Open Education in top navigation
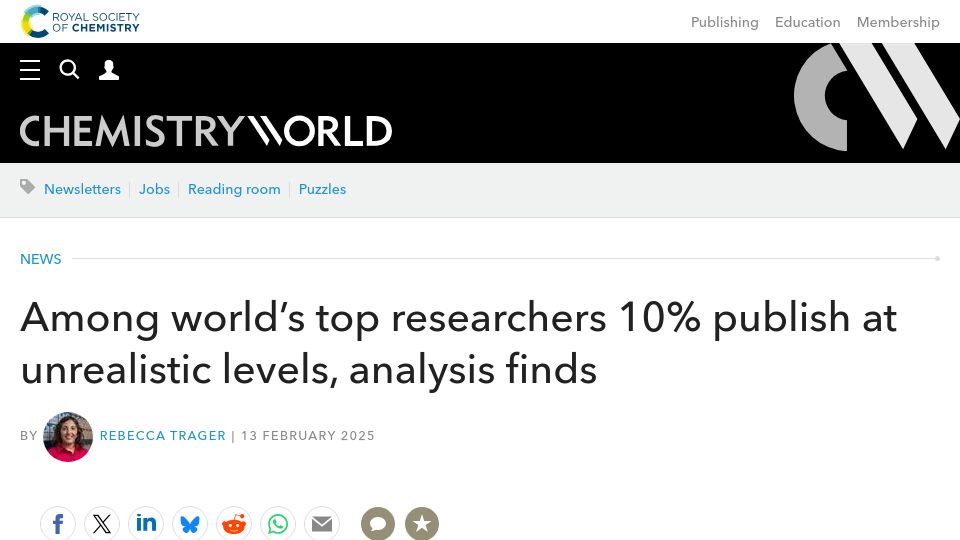 [808, 22]
